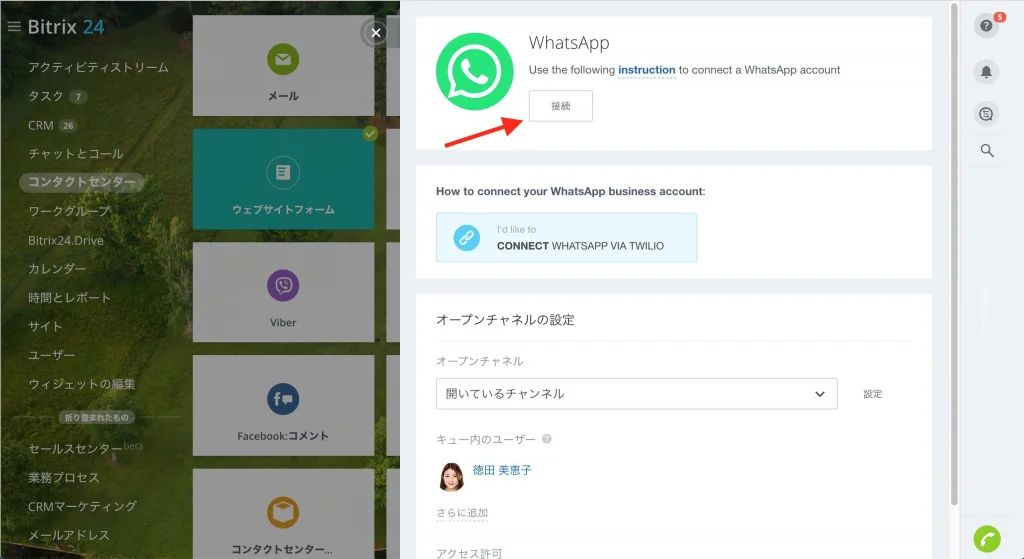
Task: Toggle the 折り畳まれたもの section
Action: coord(97,417)
